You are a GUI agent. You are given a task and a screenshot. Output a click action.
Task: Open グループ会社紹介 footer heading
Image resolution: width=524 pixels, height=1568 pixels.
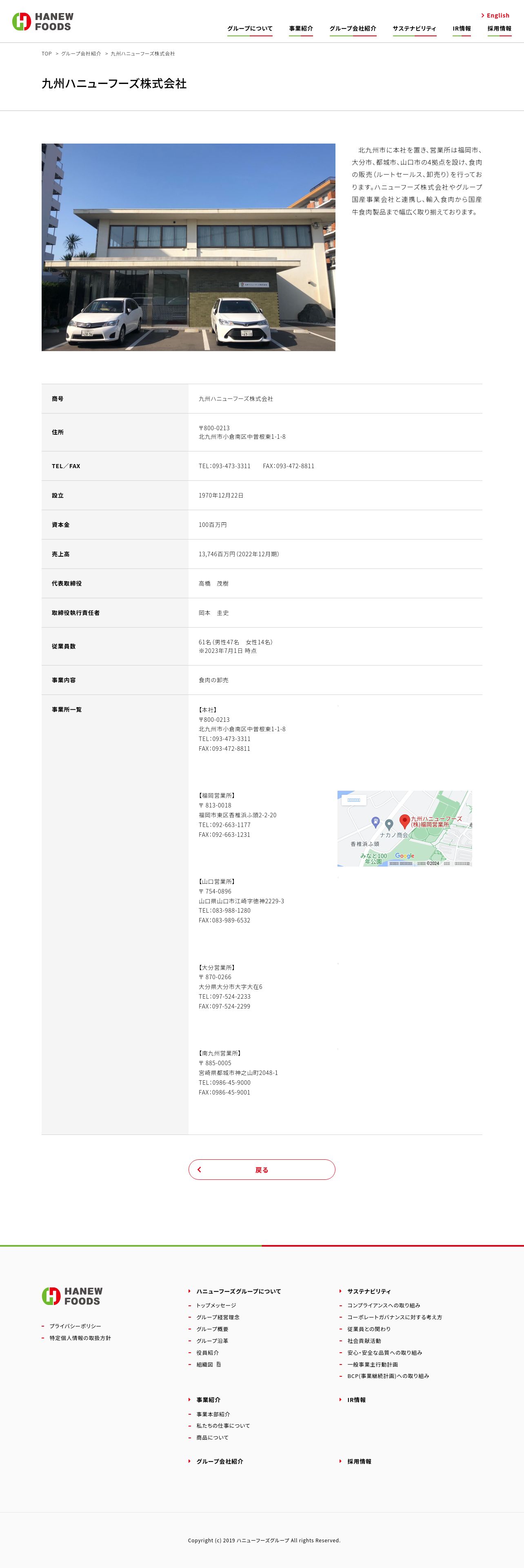pos(219,1462)
